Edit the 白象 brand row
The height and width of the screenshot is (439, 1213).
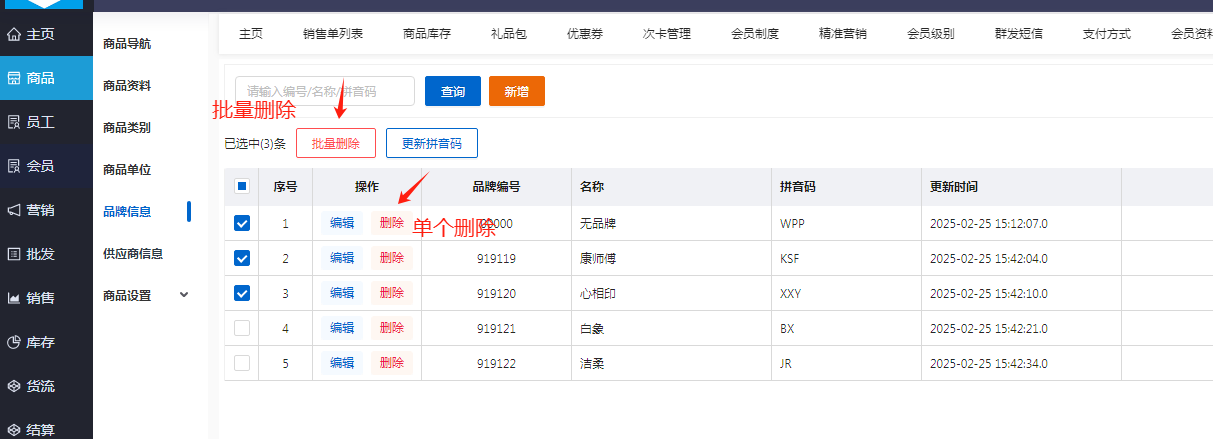pyautogui.click(x=342, y=328)
